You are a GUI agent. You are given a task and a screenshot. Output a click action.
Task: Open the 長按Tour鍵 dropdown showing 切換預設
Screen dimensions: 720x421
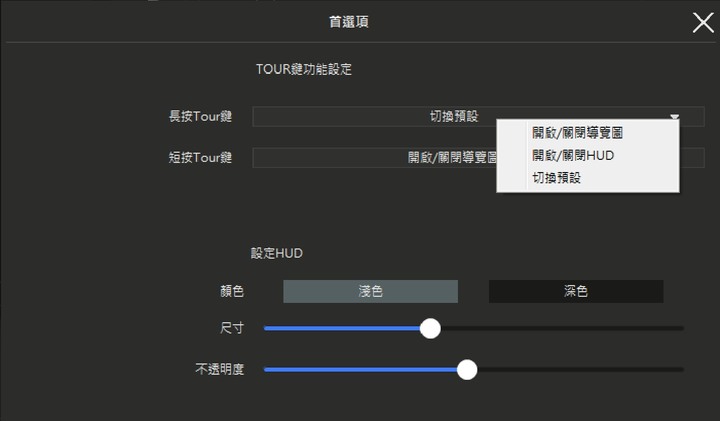(x=478, y=116)
